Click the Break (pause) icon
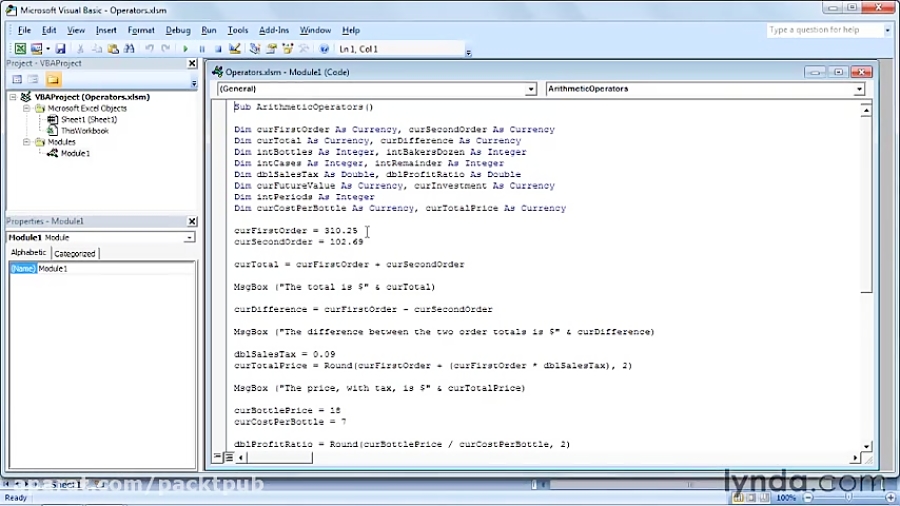The image size is (900, 506). (202, 49)
